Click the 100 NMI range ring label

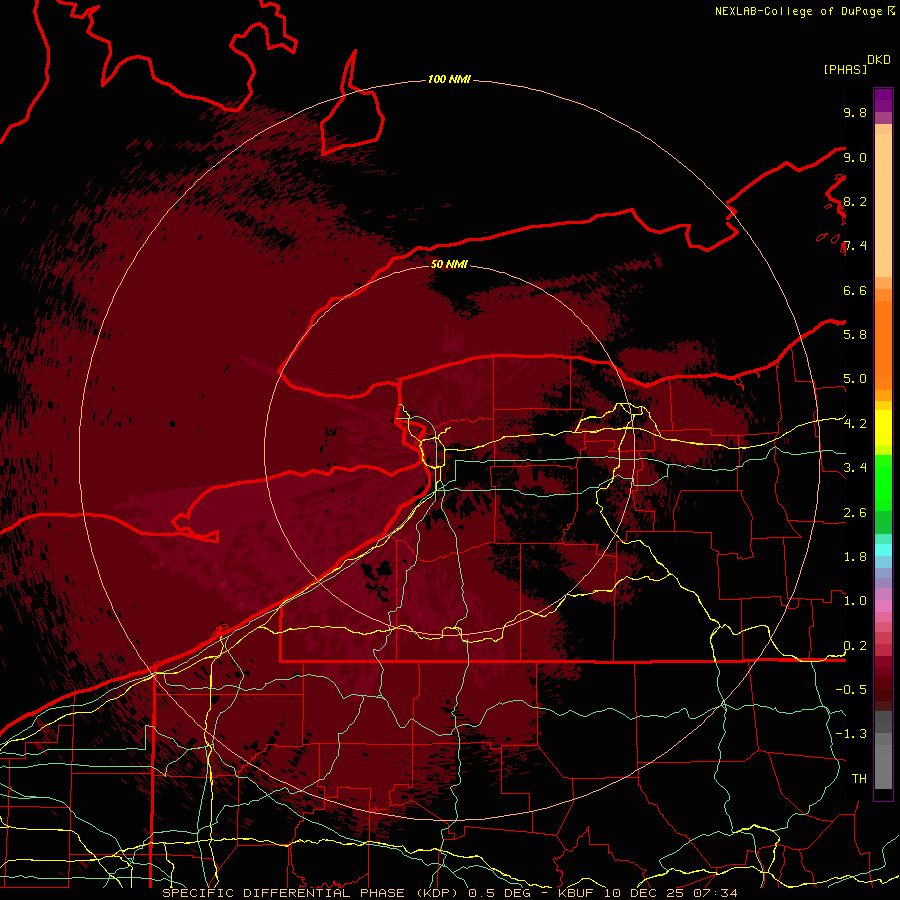point(449,79)
